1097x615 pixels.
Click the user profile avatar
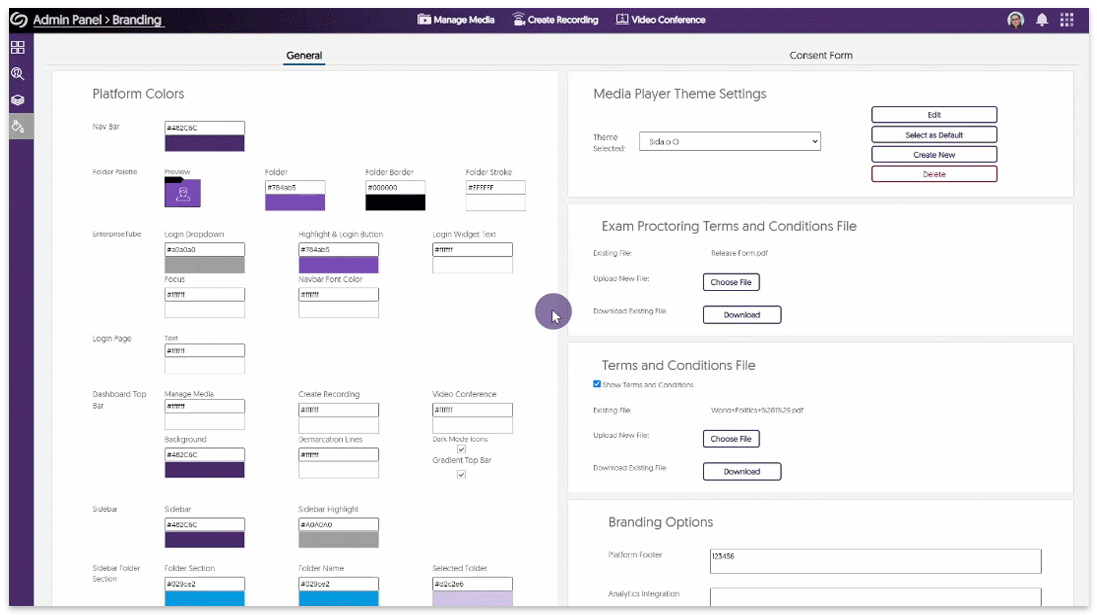(1015, 20)
